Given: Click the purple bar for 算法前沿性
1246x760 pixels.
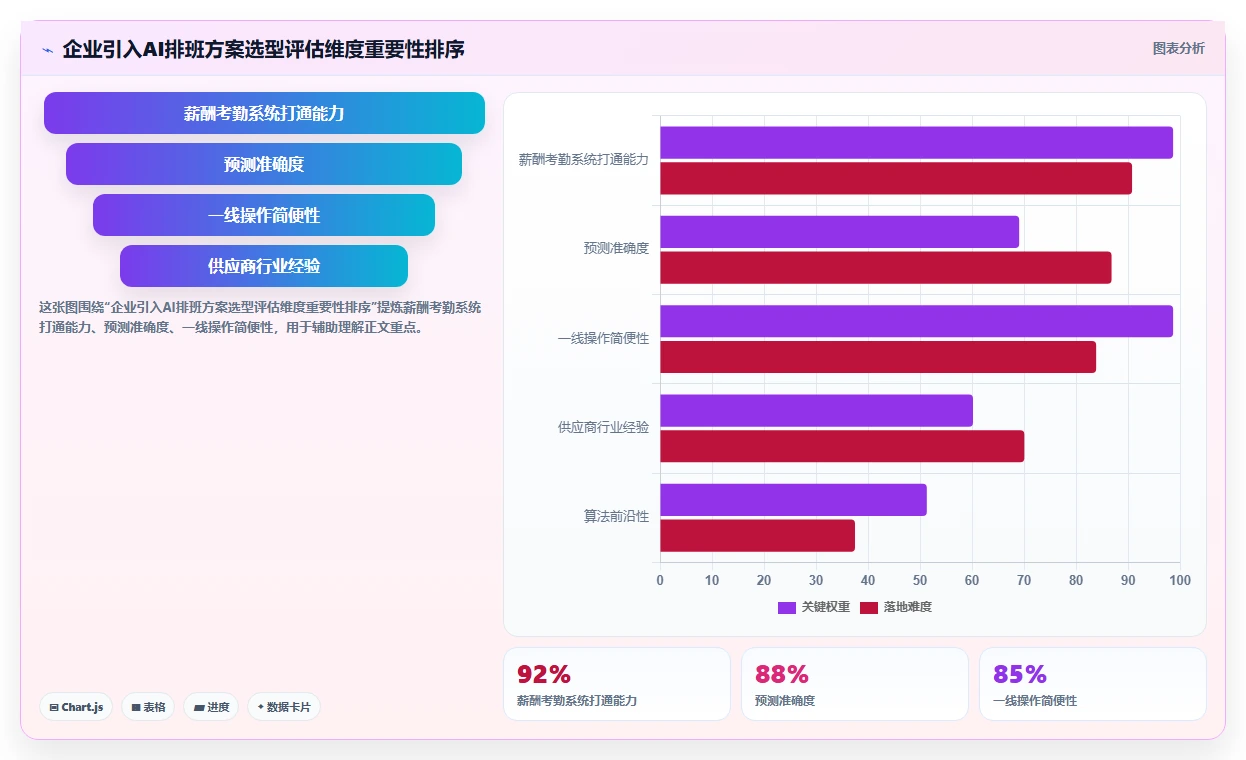Looking at the screenshot, I should pyautogui.click(x=793, y=500).
